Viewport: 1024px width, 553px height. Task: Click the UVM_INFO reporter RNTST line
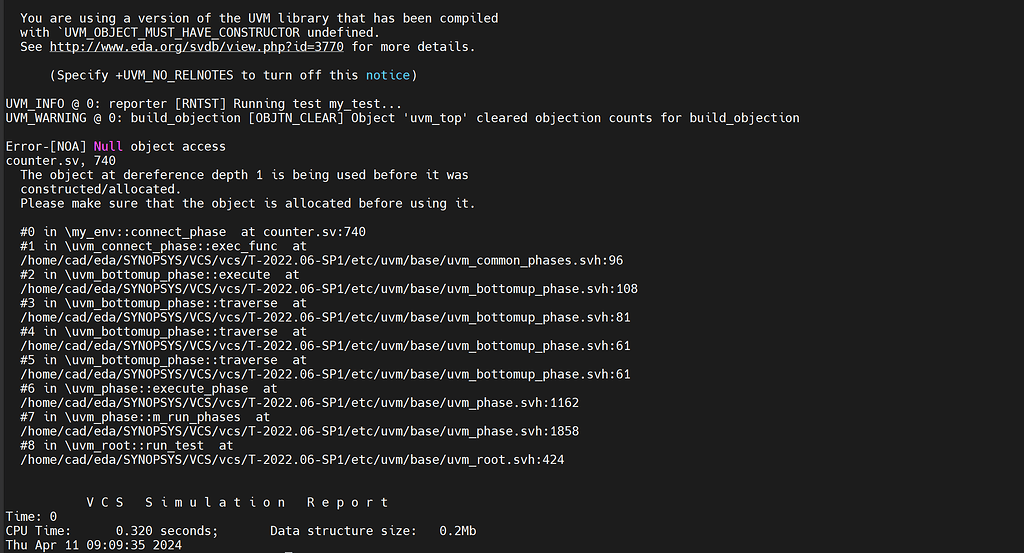[x=204, y=104]
